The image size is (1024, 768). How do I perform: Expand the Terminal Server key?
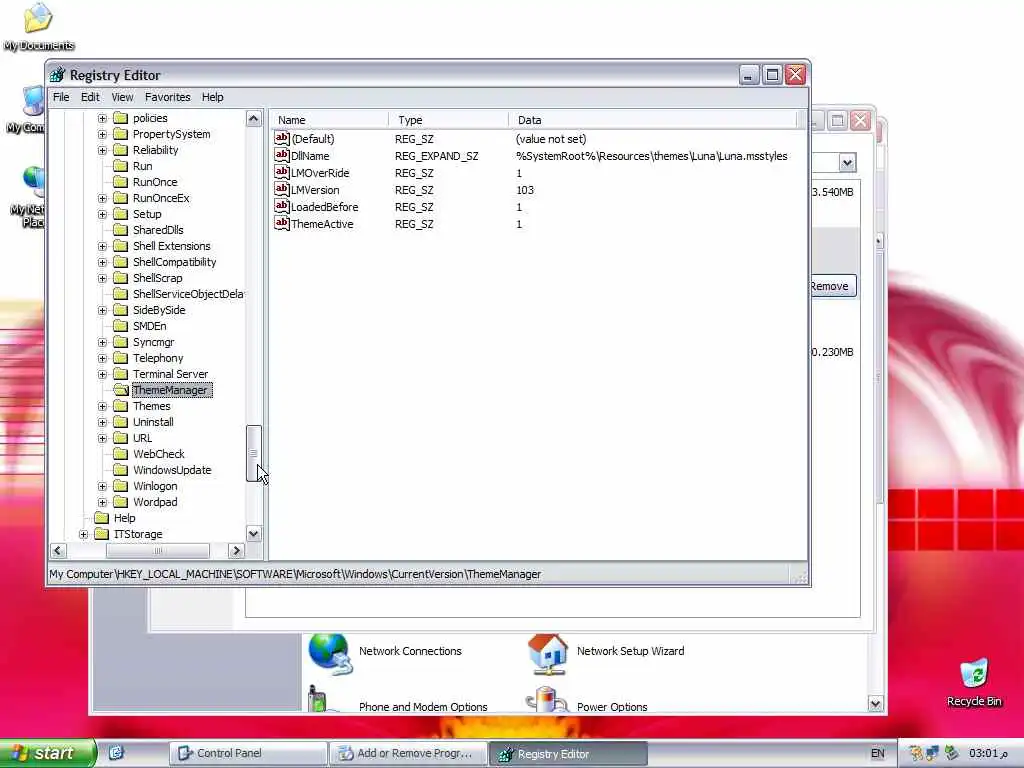pyautogui.click(x=103, y=374)
